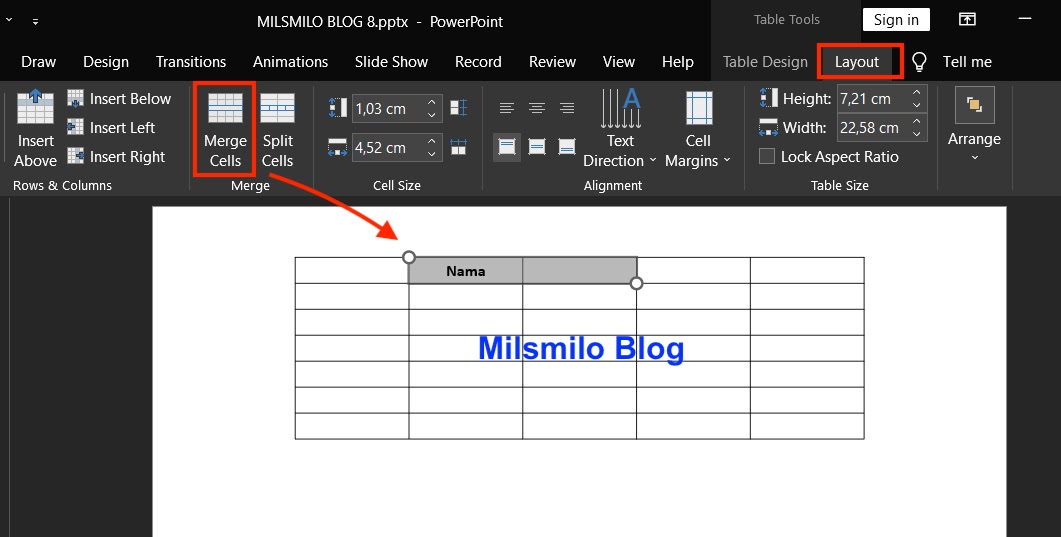The height and width of the screenshot is (537, 1061).
Task: Click table Width field 22,58 cm
Action: pos(874,128)
